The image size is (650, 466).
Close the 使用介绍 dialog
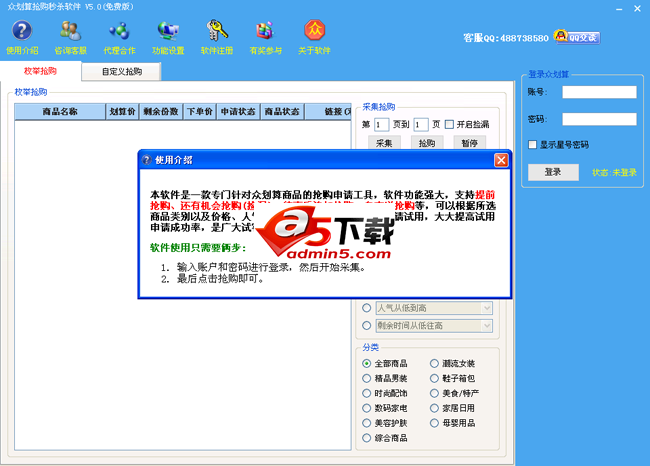point(501,160)
